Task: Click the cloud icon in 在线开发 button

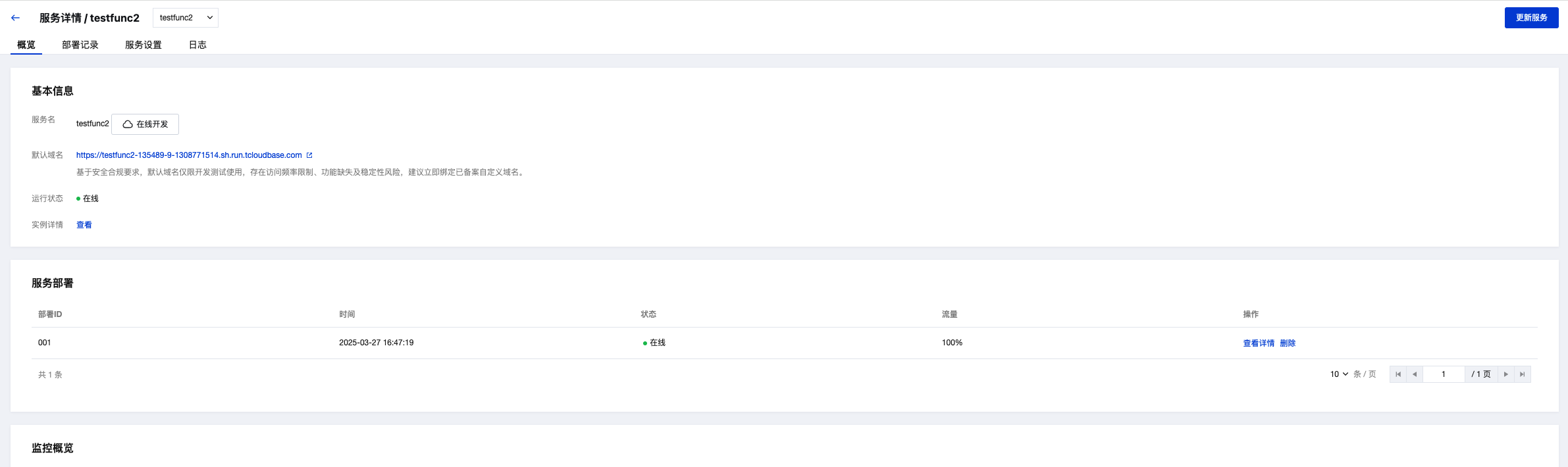Action: [128, 124]
